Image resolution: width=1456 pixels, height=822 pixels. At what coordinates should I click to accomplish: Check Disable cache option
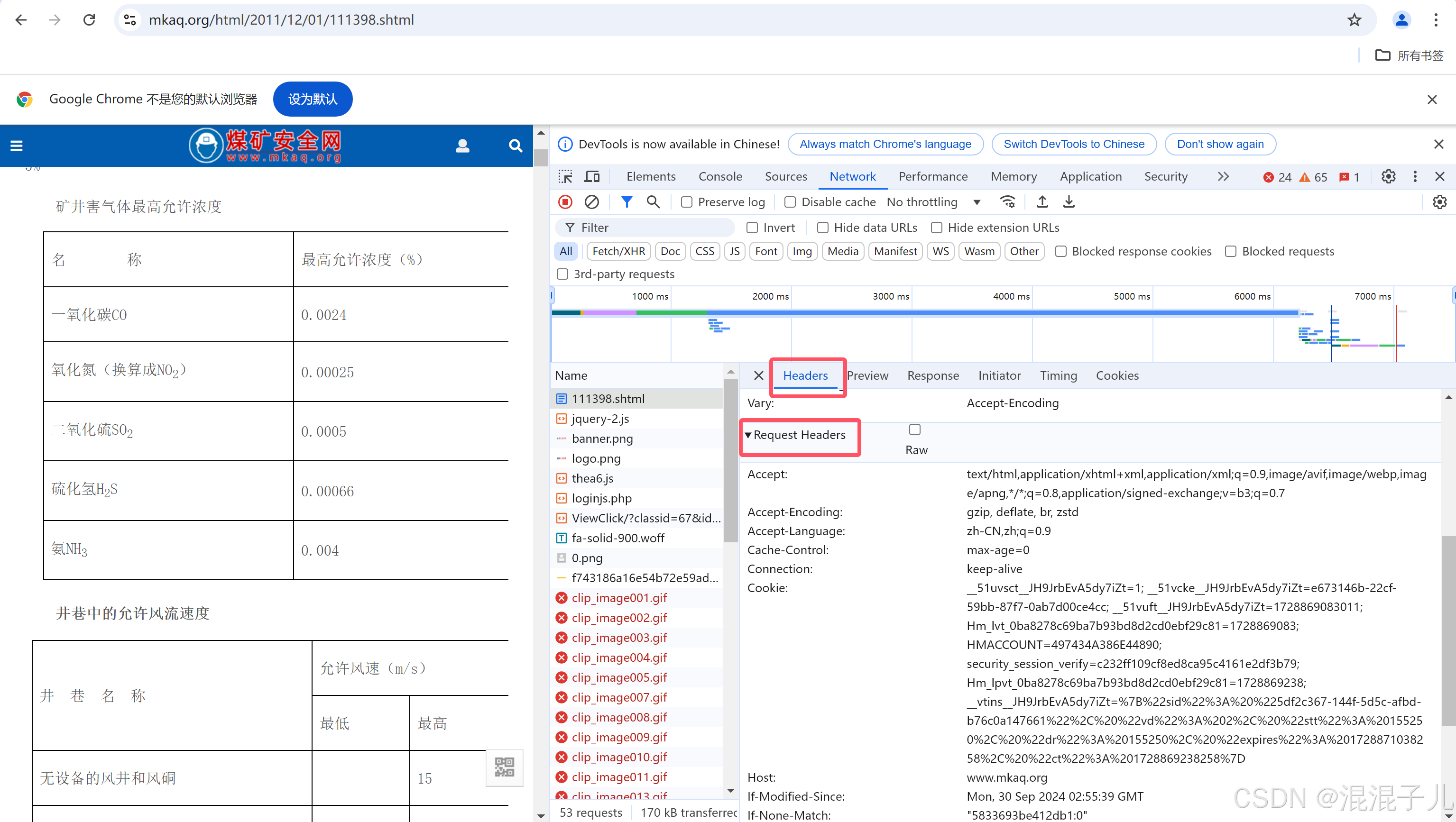(x=790, y=201)
